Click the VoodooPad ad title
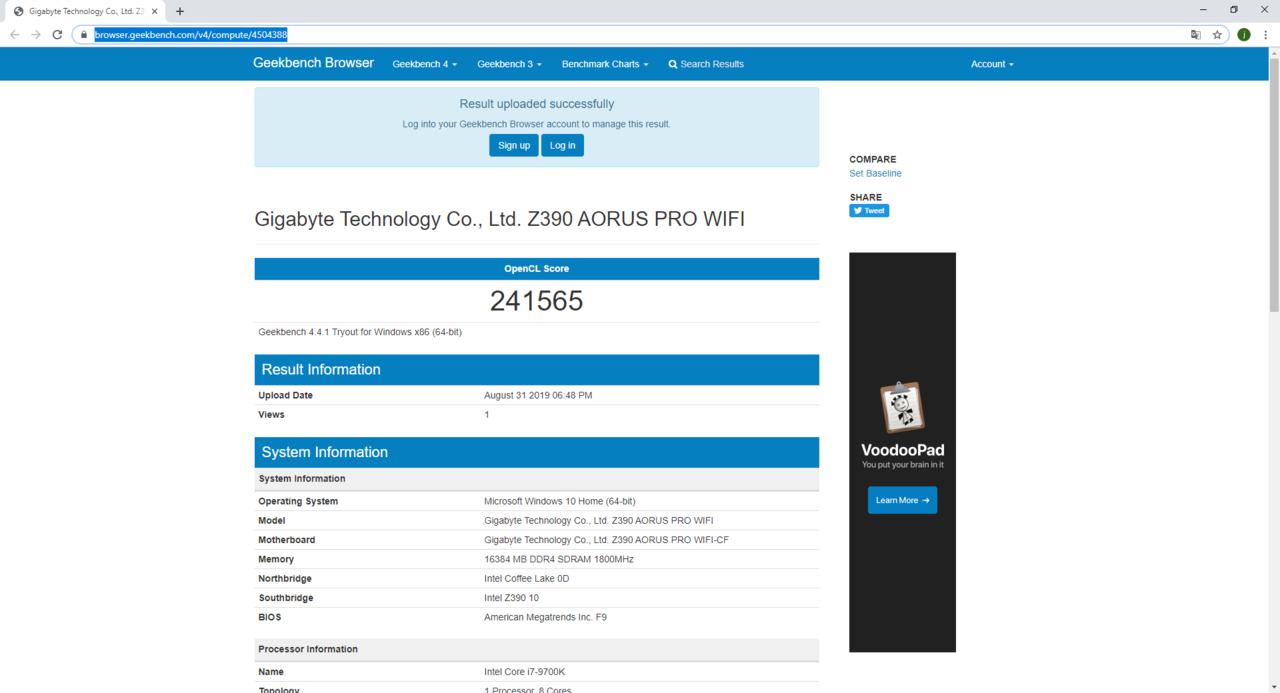The image size is (1280, 693). pyautogui.click(x=902, y=450)
